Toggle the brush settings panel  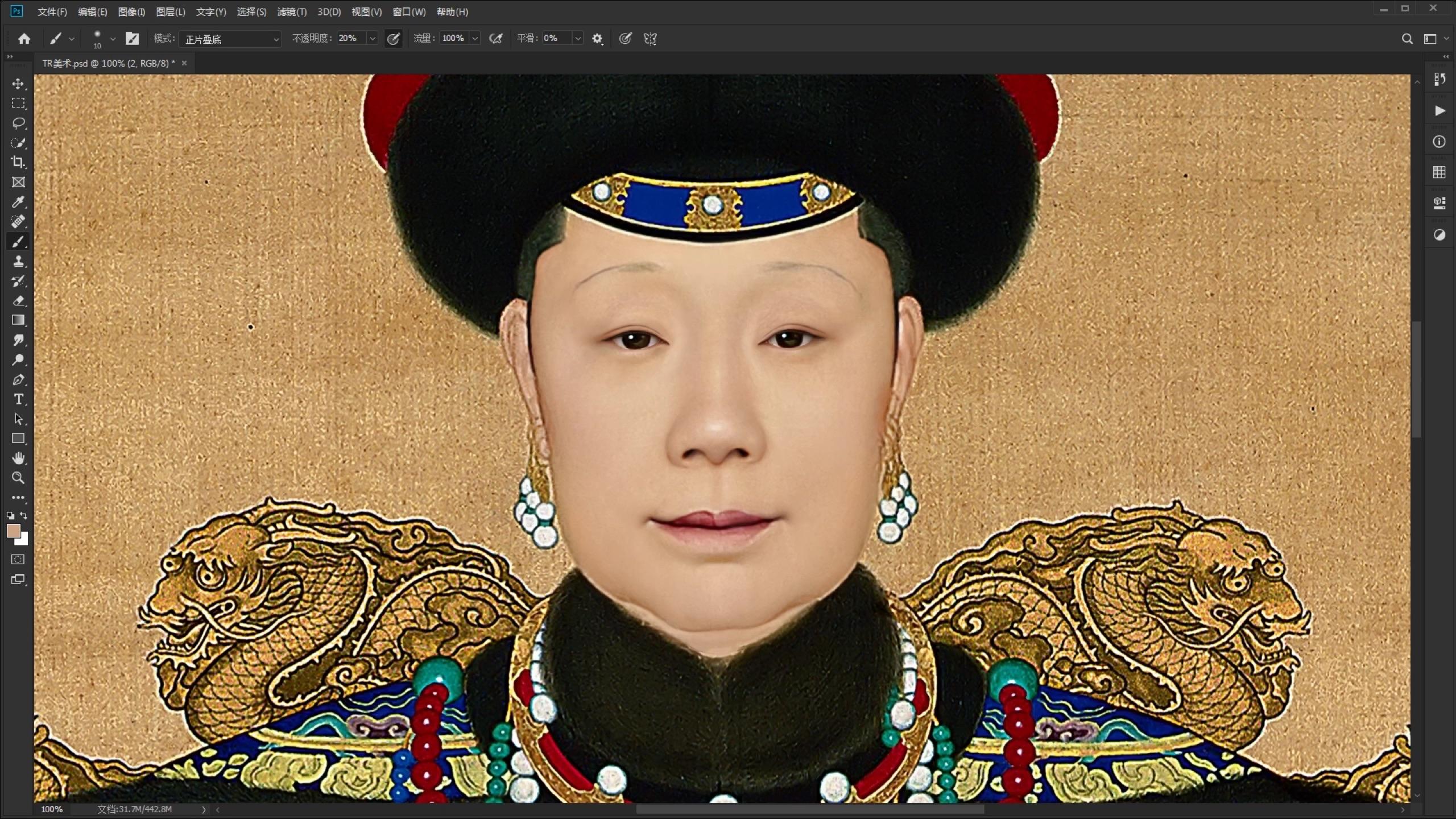pyautogui.click(x=132, y=39)
